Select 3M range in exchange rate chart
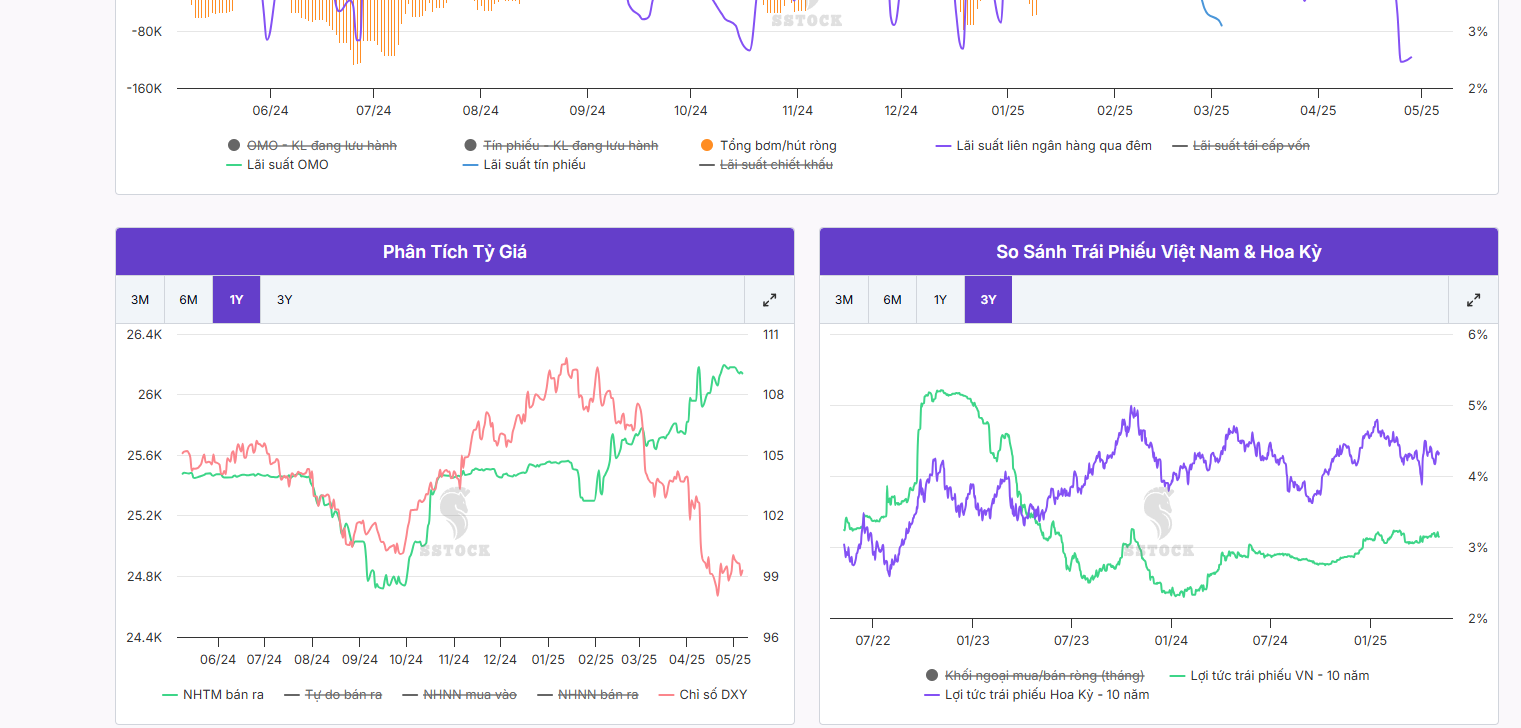Screen dimensions: 1521x728 click(140, 300)
